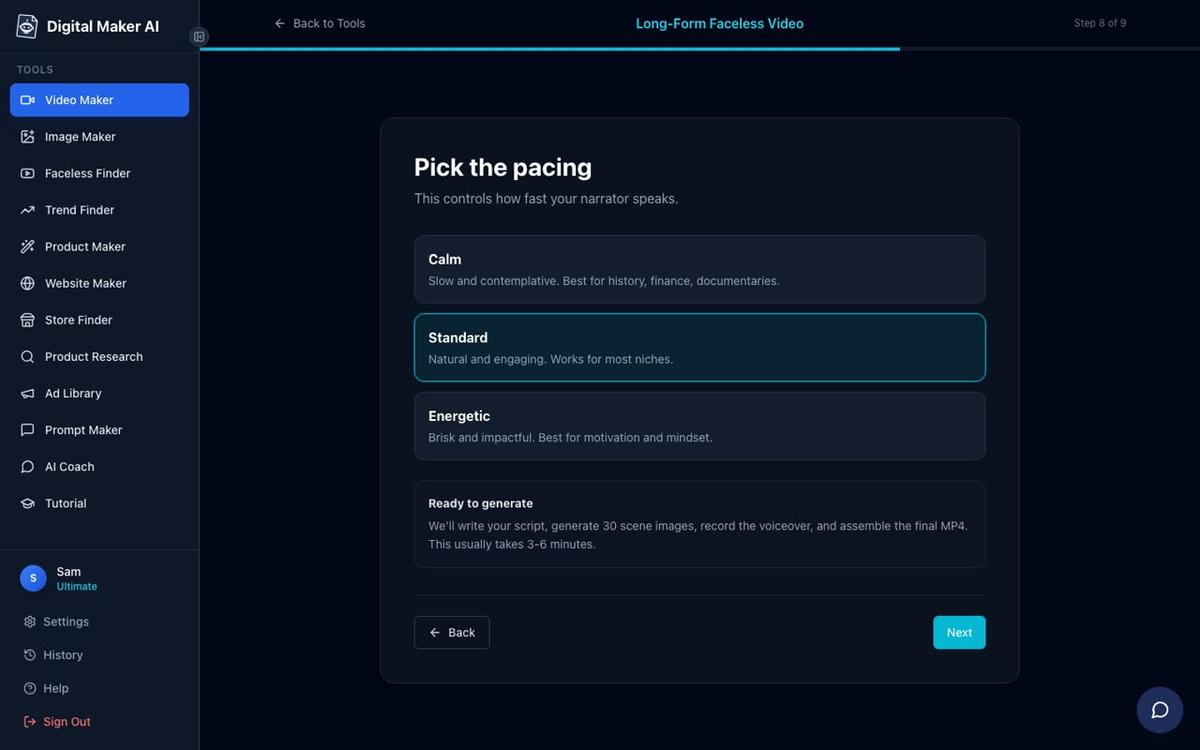Open AI Coach in the sidebar

(99, 467)
